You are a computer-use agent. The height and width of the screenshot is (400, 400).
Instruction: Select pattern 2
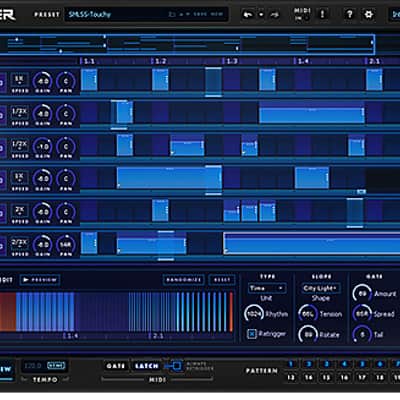pyautogui.click(x=309, y=364)
